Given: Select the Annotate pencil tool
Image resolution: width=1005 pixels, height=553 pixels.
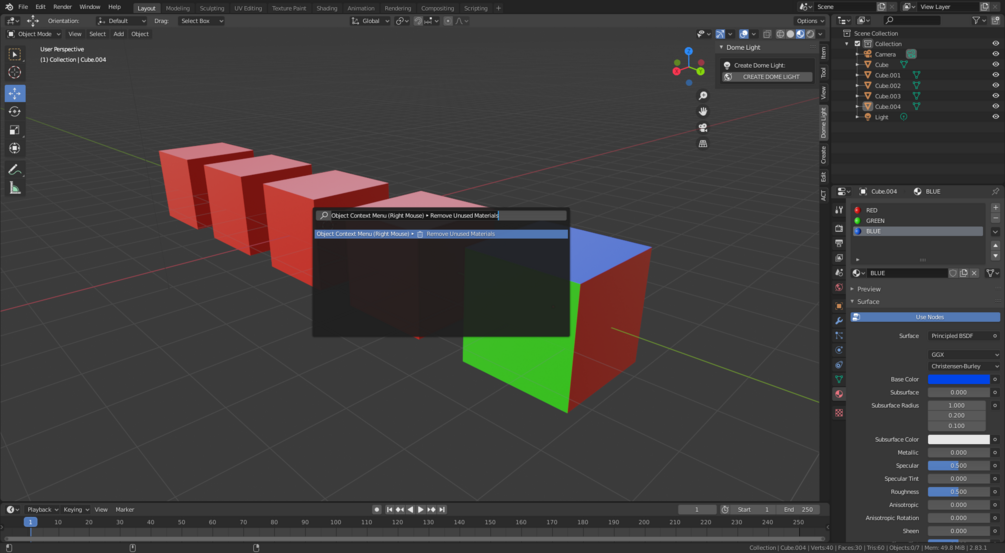Looking at the screenshot, I should (15, 170).
